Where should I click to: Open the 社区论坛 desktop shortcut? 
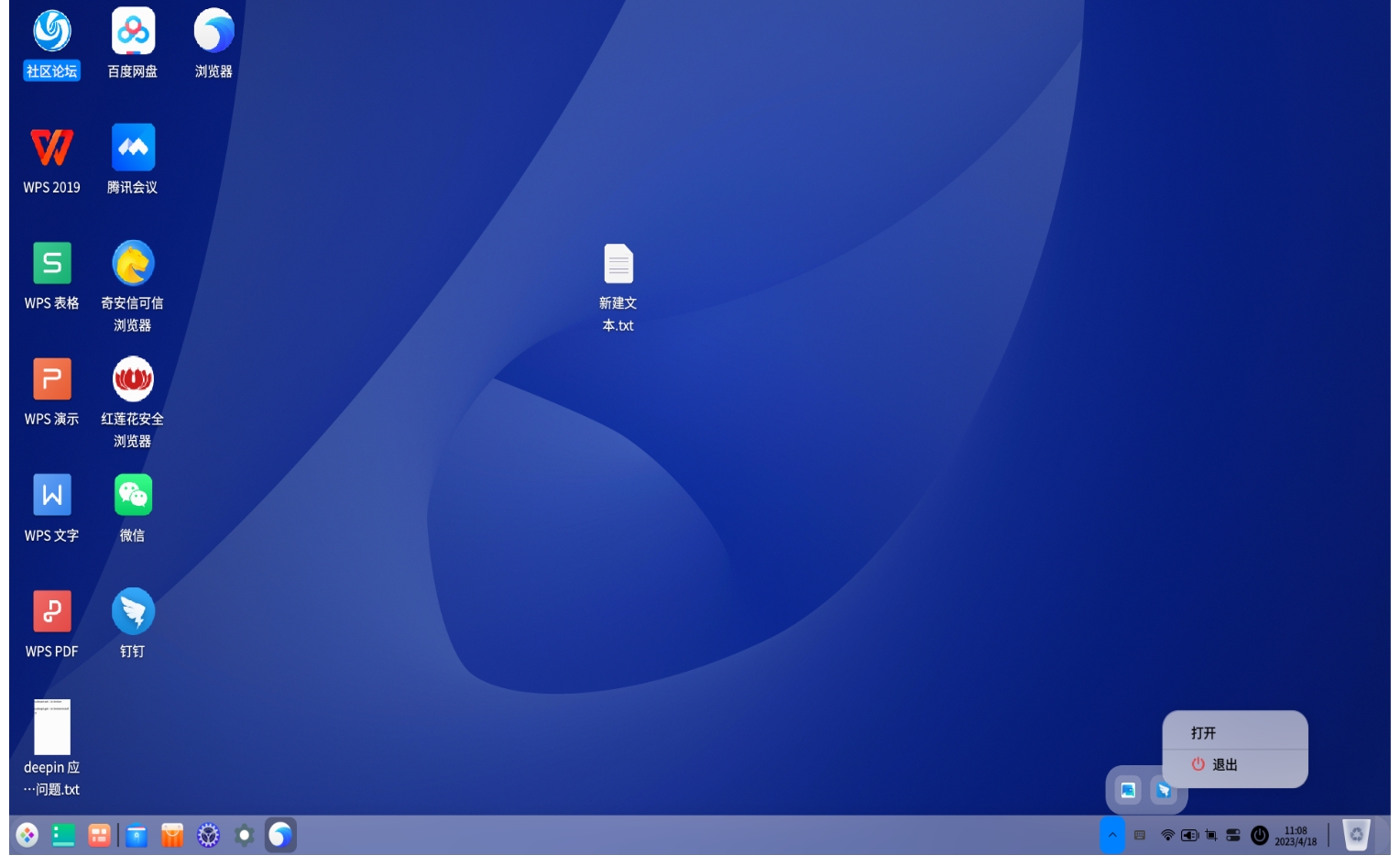52,43
